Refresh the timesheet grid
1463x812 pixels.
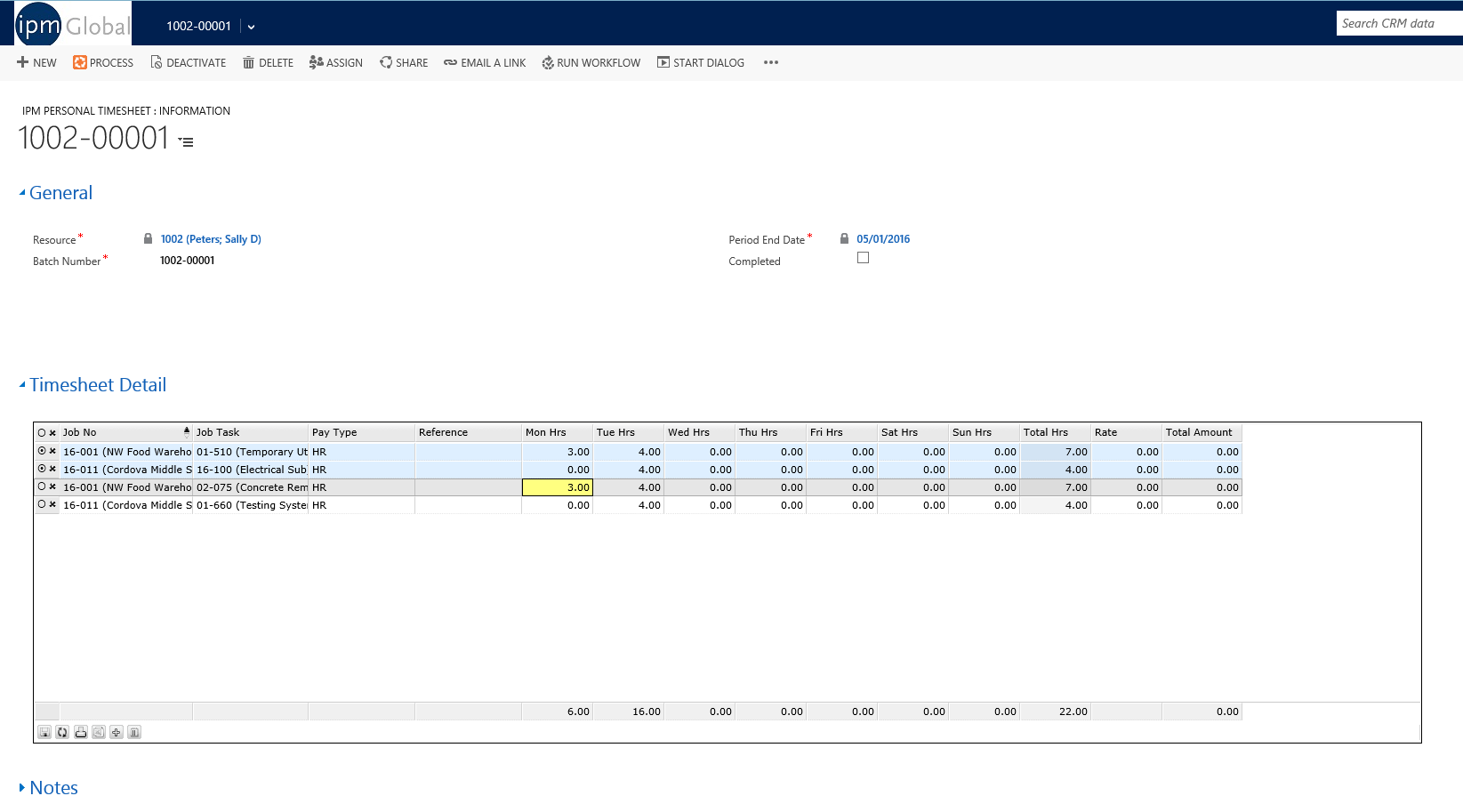(62, 731)
